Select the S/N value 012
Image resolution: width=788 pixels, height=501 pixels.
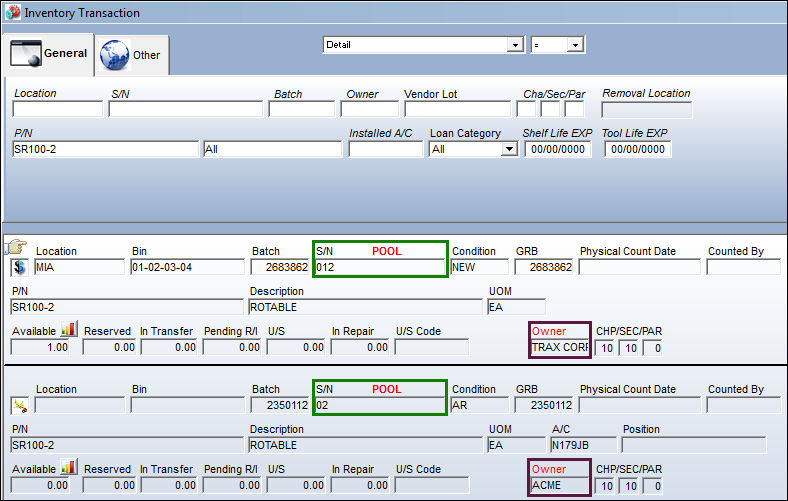tap(380, 267)
